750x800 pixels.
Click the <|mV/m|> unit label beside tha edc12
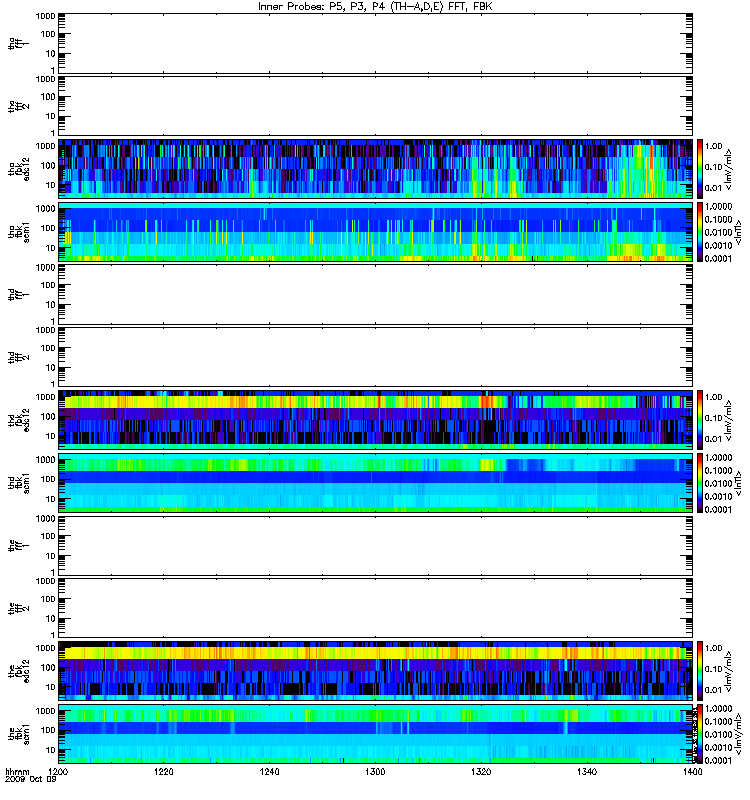click(x=729, y=169)
